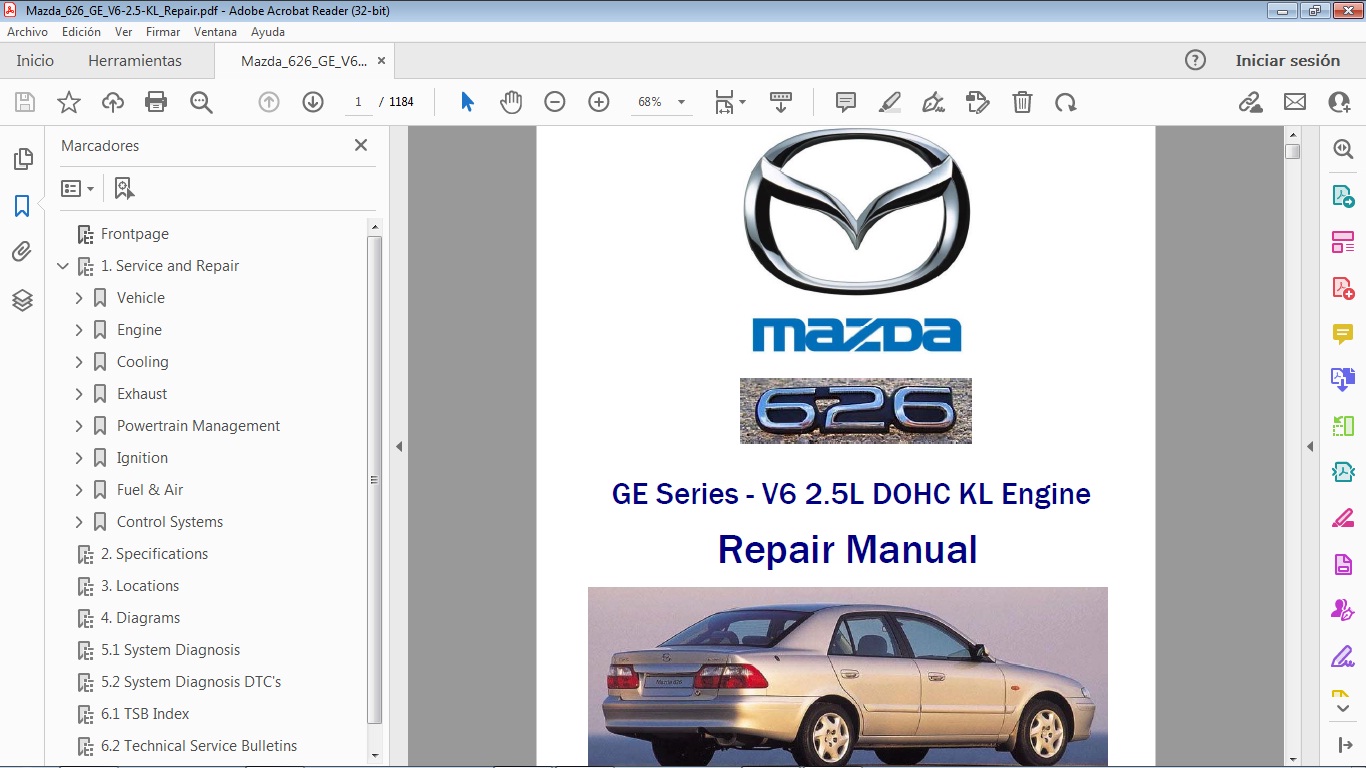Screen dimensions: 1366x768
Task: Click the Create PDF tool in right pane
Action: (x=1343, y=288)
